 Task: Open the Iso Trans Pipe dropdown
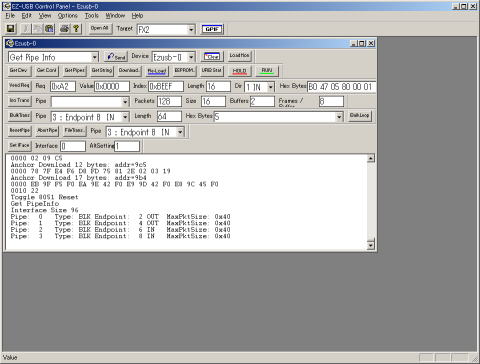tap(125, 101)
